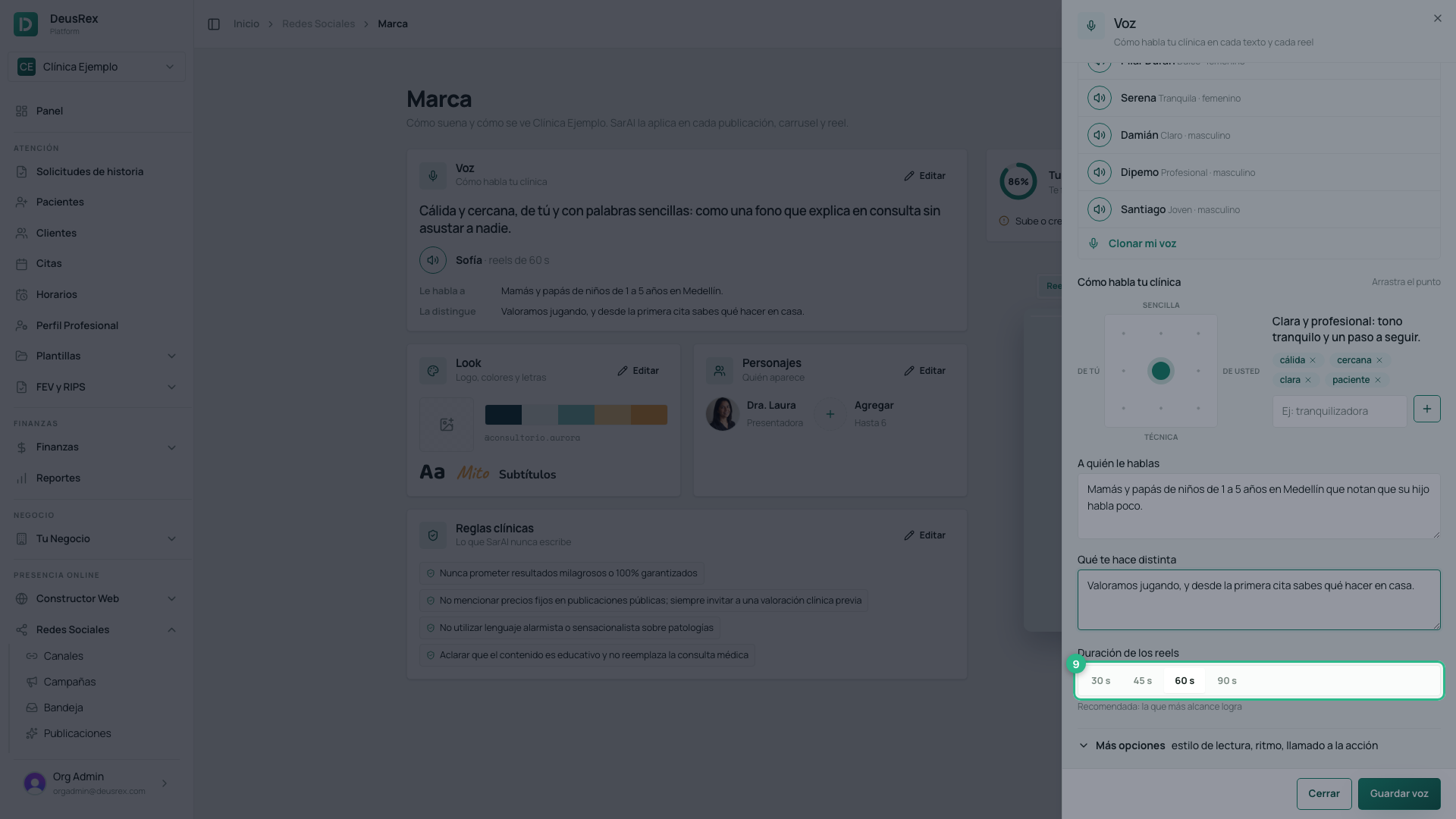The height and width of the screenshot is (819, 1456).
Task: Play Serena voice preview
Action: click(1099, 98)
